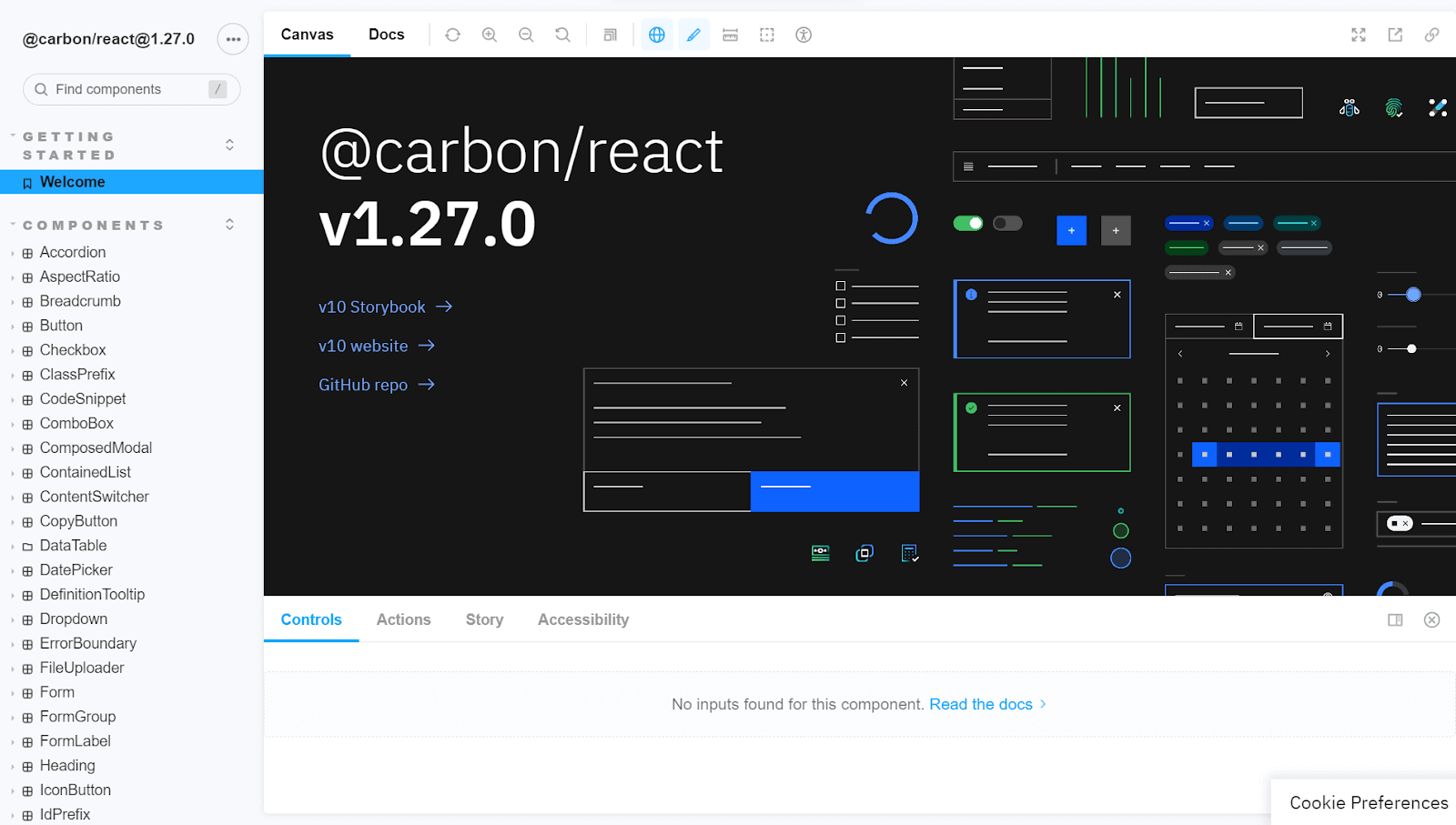Change addons panel orientation
This screenshot has height=825, width=1456.
coord(1395,619)
